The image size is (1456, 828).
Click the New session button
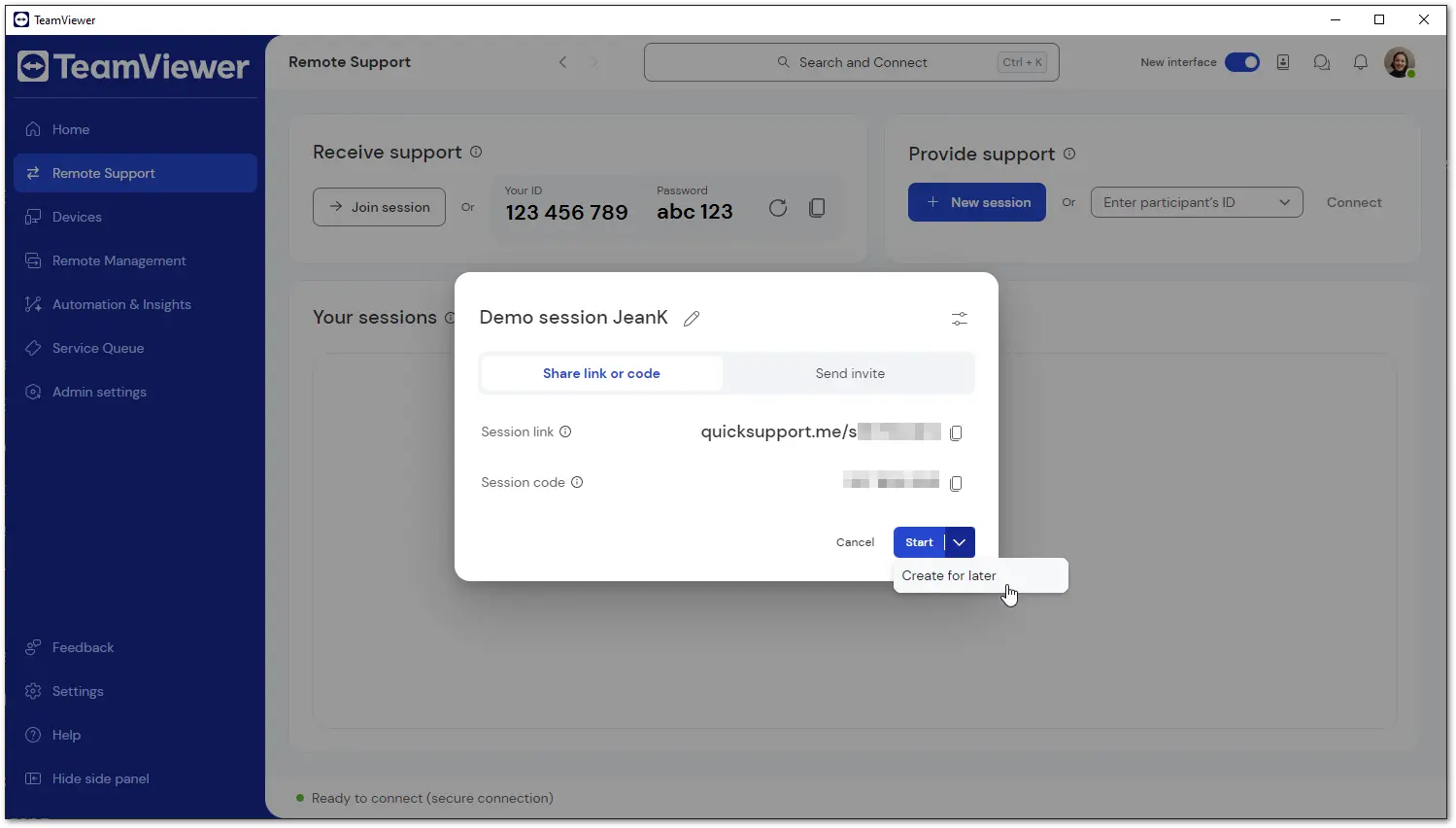[977, 202]
